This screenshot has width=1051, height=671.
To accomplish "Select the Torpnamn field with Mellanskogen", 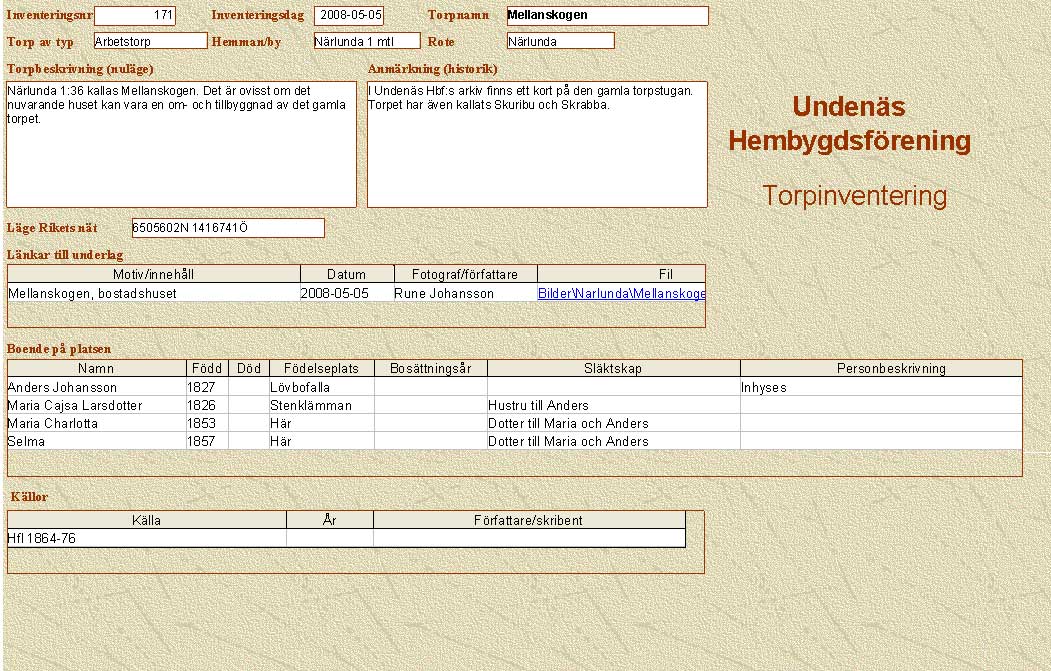I will click(607, 16).
